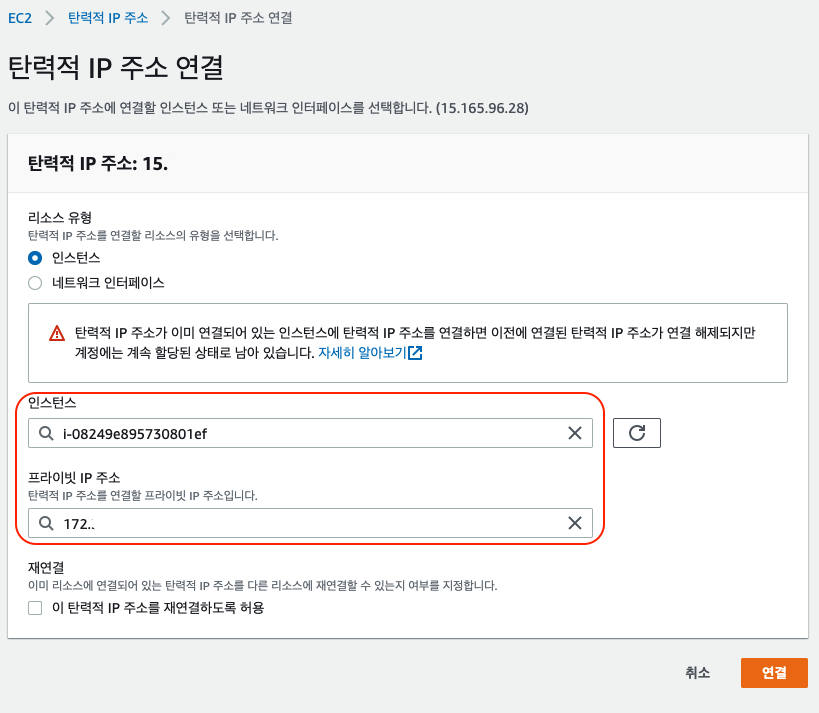This screenshot has height=713, width=819.
Task: Go to the EC2 breadcrumb link
Action: (x=20, y=17)
